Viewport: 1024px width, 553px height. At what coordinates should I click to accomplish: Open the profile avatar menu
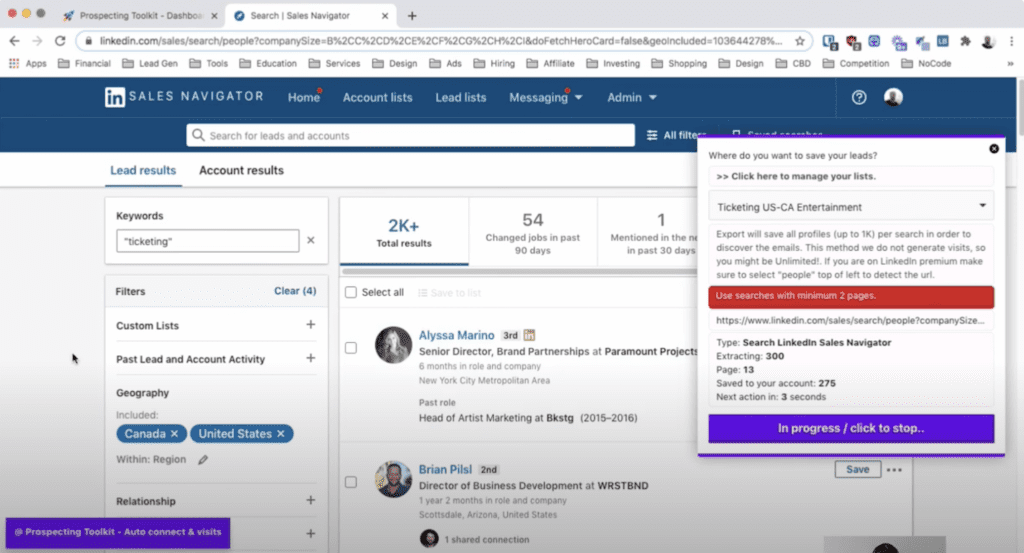[x=893, y=97]
